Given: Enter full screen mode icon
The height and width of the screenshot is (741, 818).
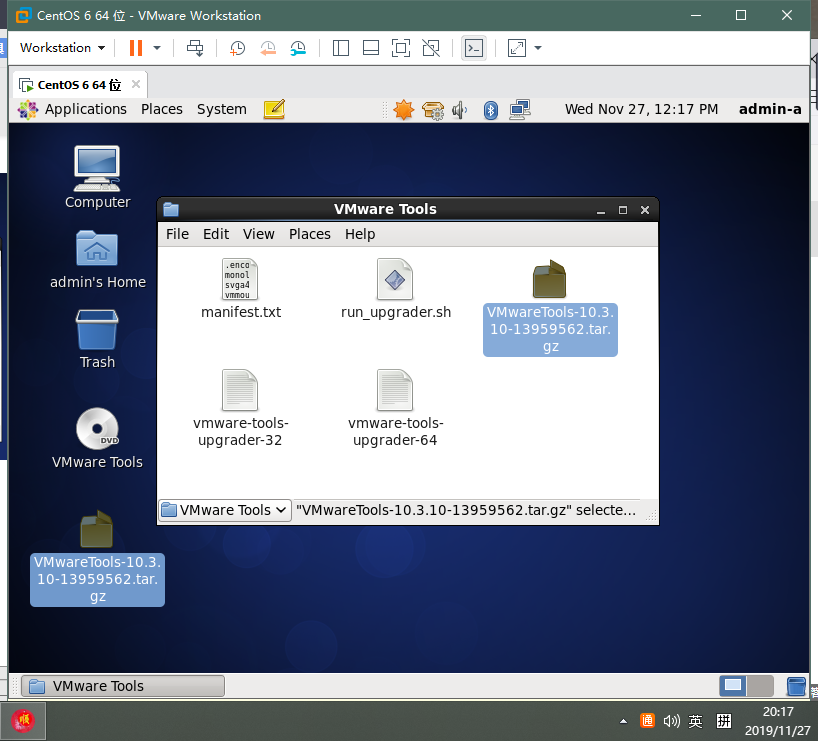Looking at the screenshot, I should 401,48.
